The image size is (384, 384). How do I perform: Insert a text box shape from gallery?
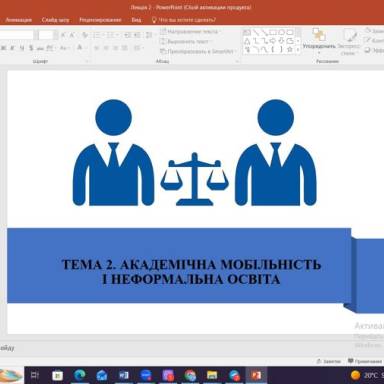[247, 32]
